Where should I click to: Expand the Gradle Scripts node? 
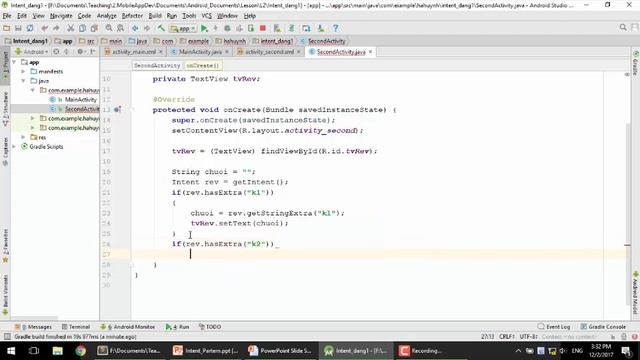coord(14,147)
